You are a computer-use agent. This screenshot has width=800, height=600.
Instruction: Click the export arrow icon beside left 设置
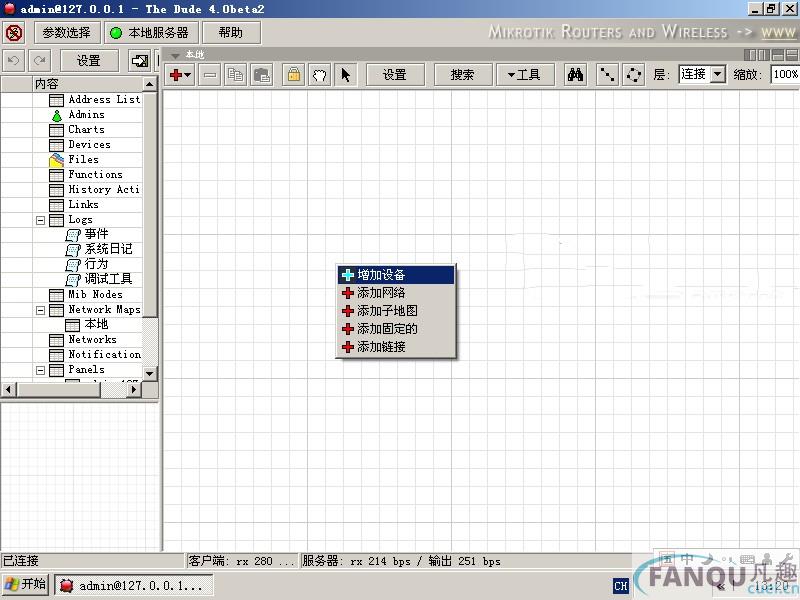click(x=139, y=61)
